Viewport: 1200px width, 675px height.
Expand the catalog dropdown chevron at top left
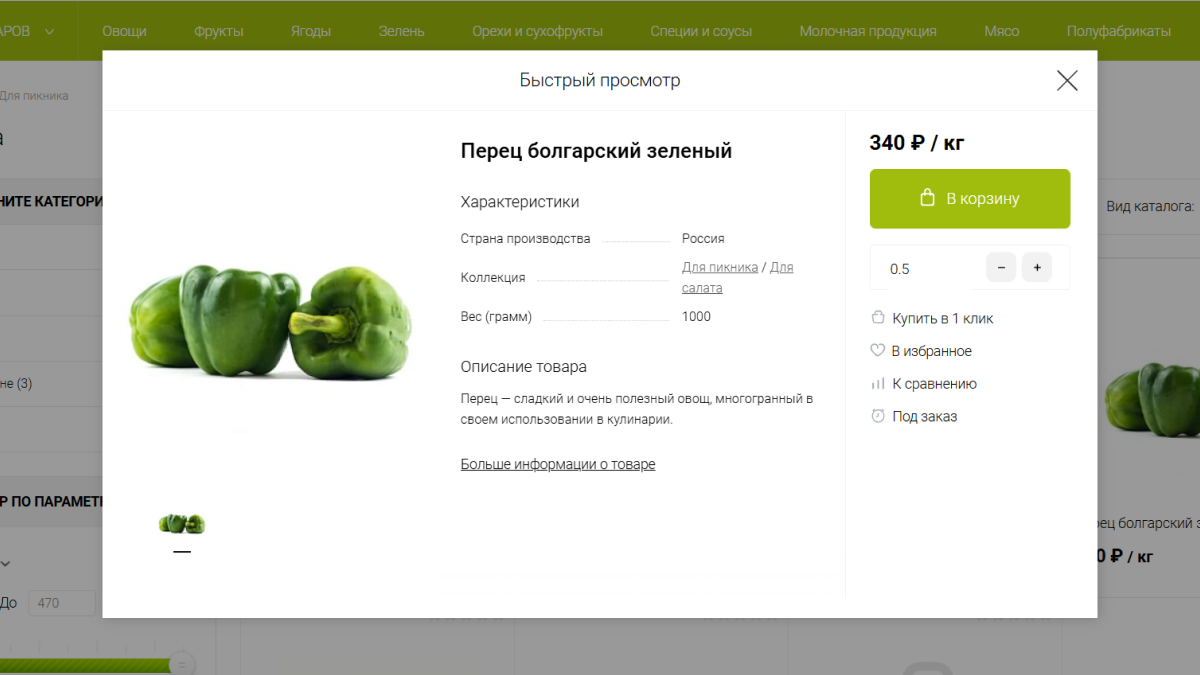coord(49,31)
